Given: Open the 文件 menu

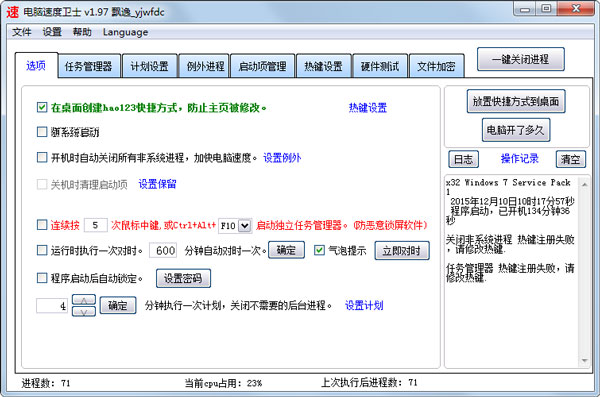Looking at the screenshot, I should 22,32.
